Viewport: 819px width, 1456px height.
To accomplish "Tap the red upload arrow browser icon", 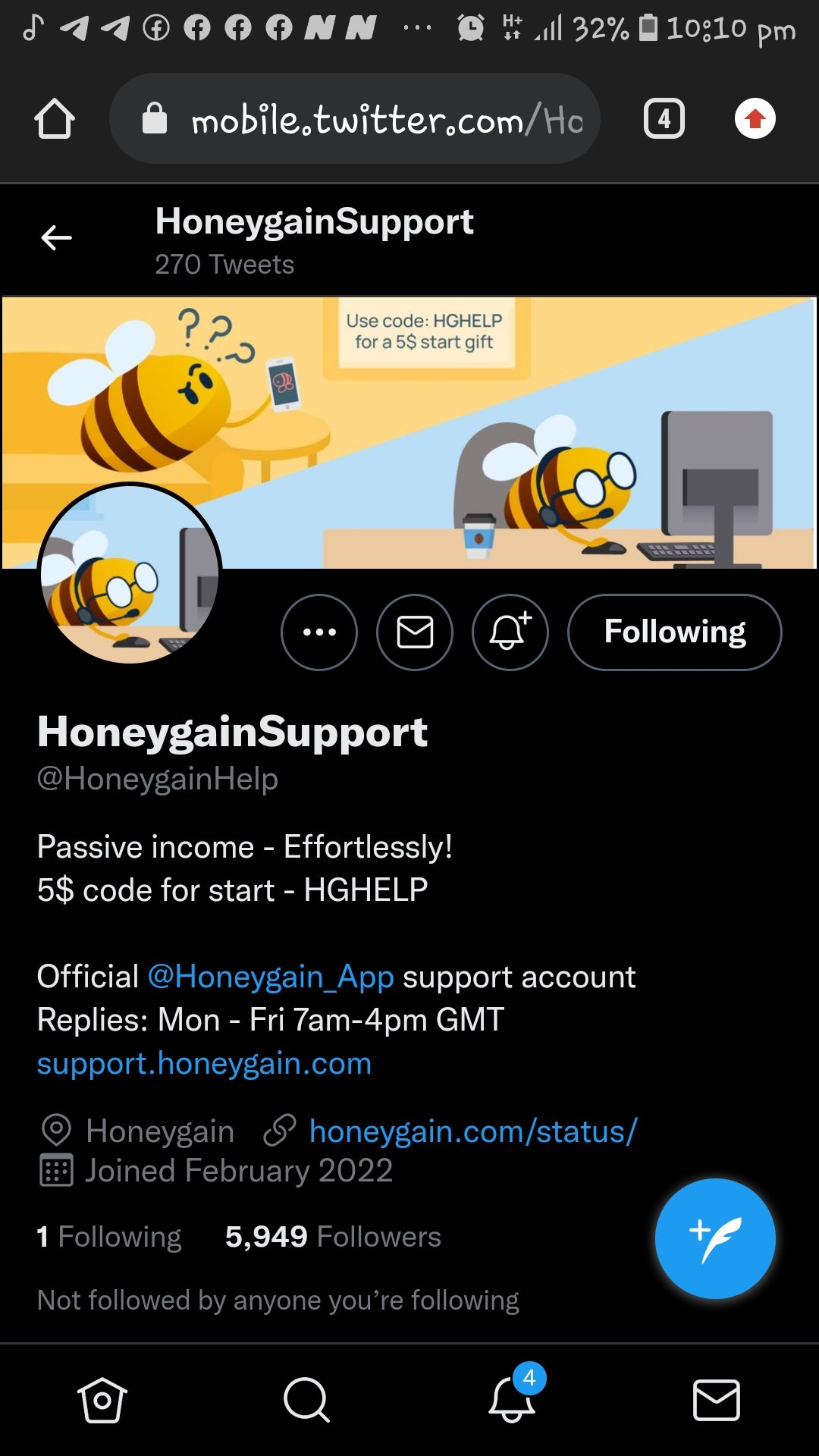I will pyautogui.click(x=755, y=119).
